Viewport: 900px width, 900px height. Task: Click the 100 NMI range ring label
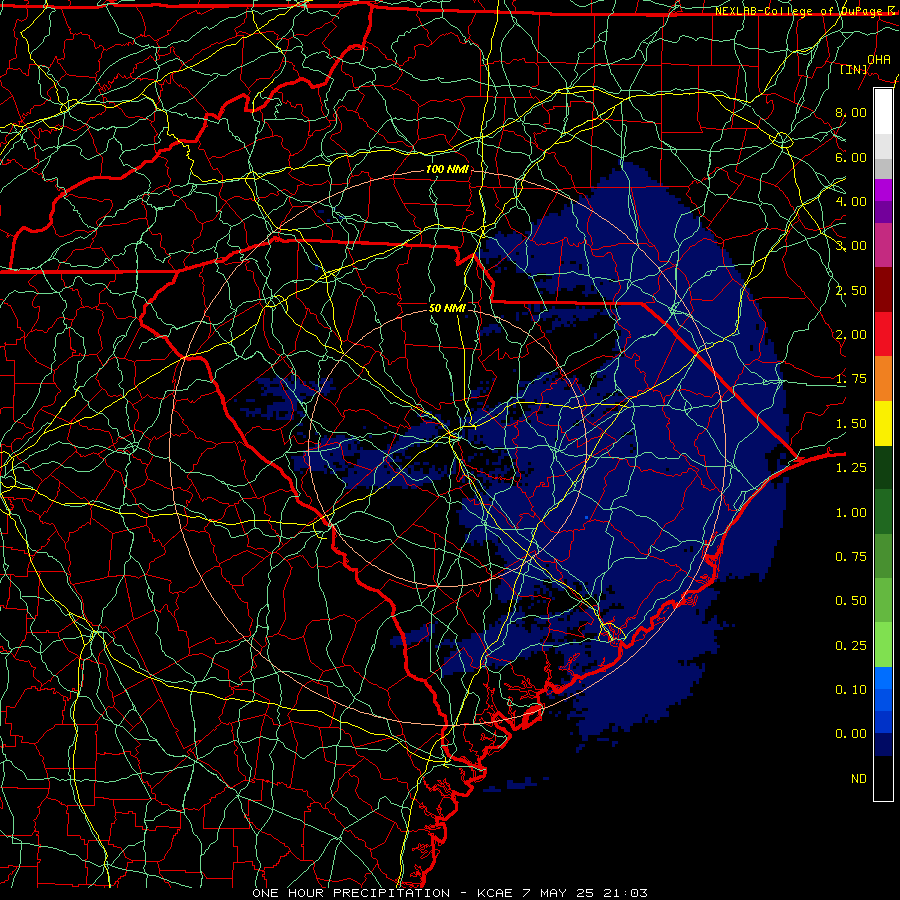point(447,169)
